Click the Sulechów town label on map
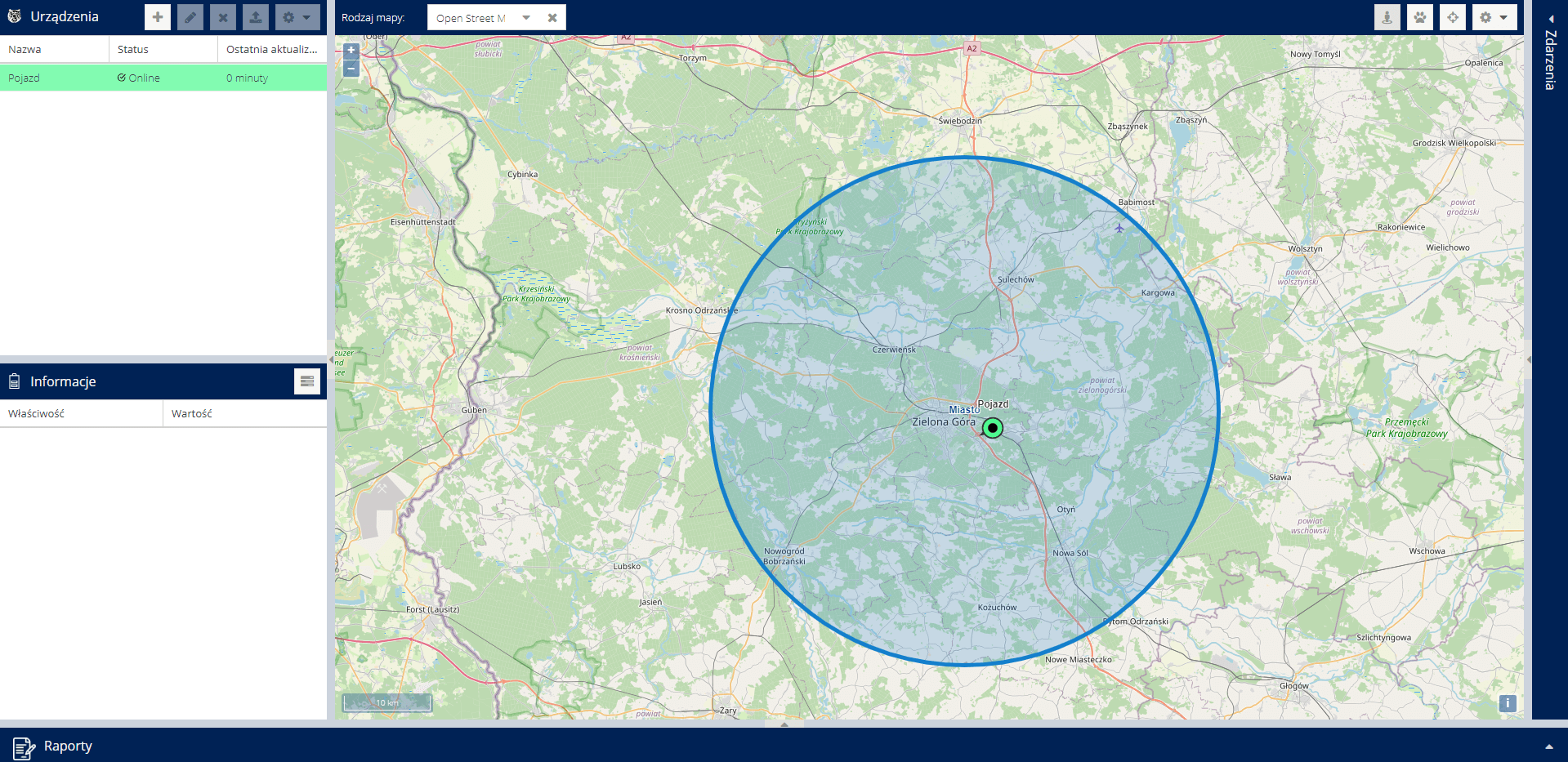The width and height of the screenshot is (1568, 762). point(1016,279)
